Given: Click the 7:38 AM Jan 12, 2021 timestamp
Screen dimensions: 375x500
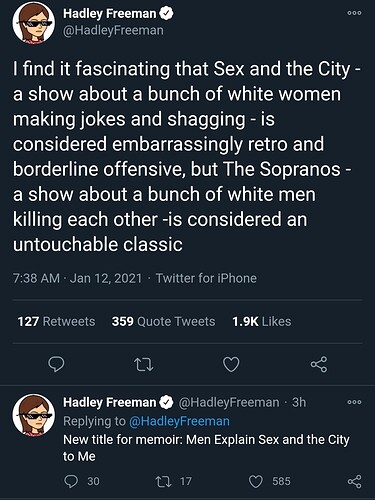Looking at the screenshot, I should [x=78, y=278].
